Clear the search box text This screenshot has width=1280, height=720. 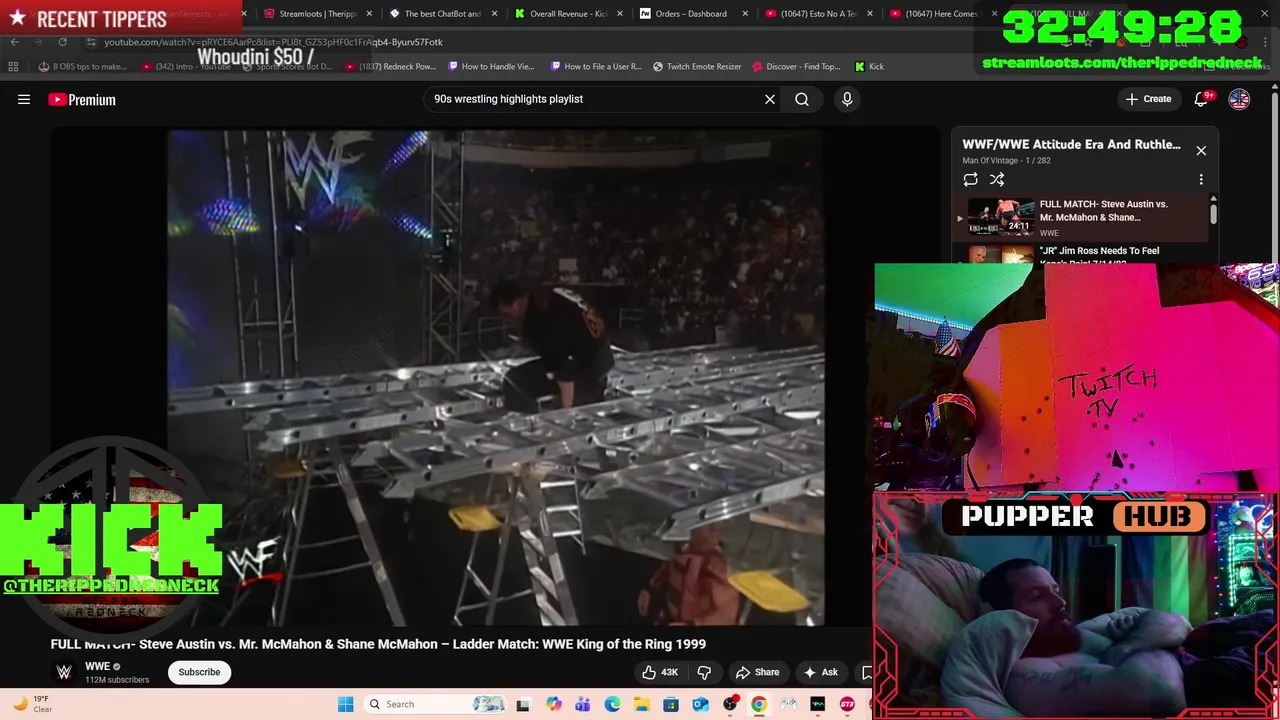(x=770, y=99)
